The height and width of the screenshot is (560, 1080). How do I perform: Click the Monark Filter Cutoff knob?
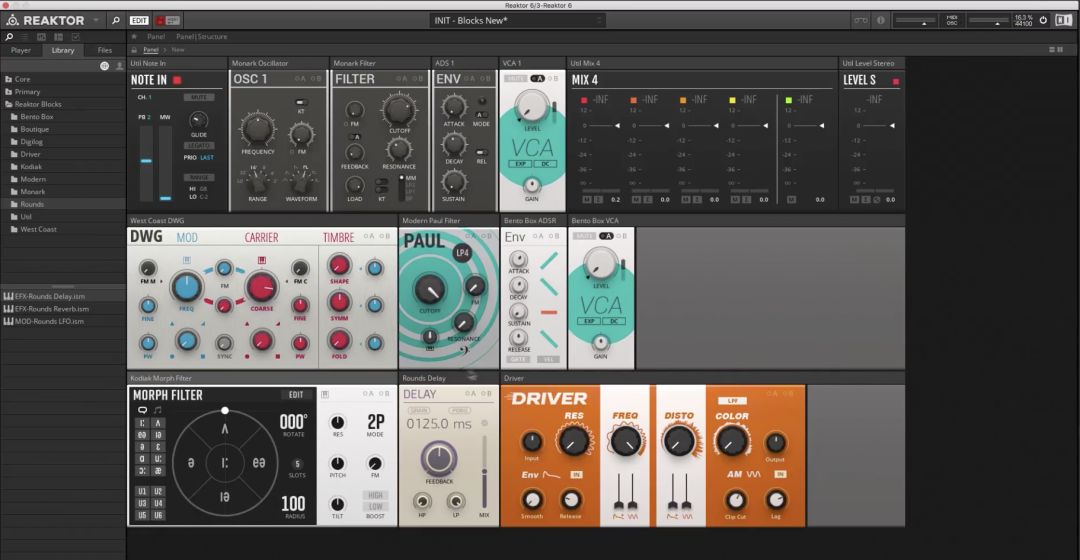pyautogui.click(x=399, y=110)
